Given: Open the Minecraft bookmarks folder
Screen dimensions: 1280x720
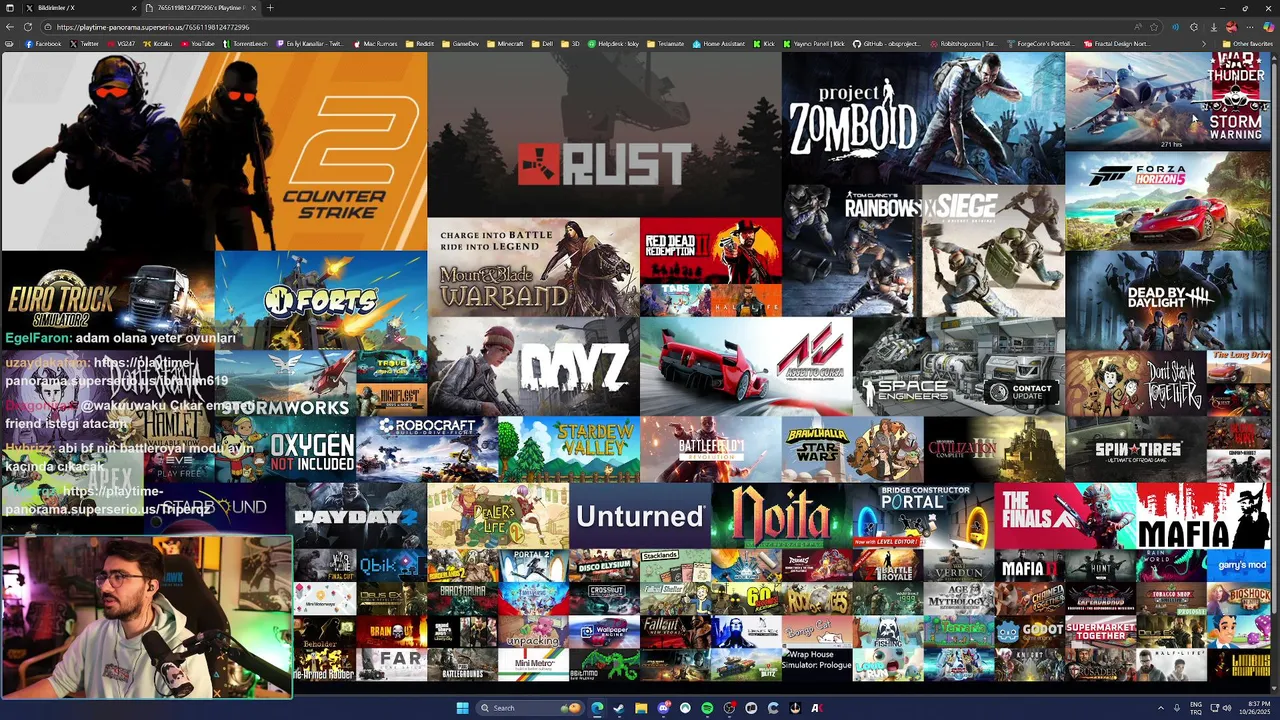Looking at the screenshot, I should pyautogui.click(x=506, y=44).
